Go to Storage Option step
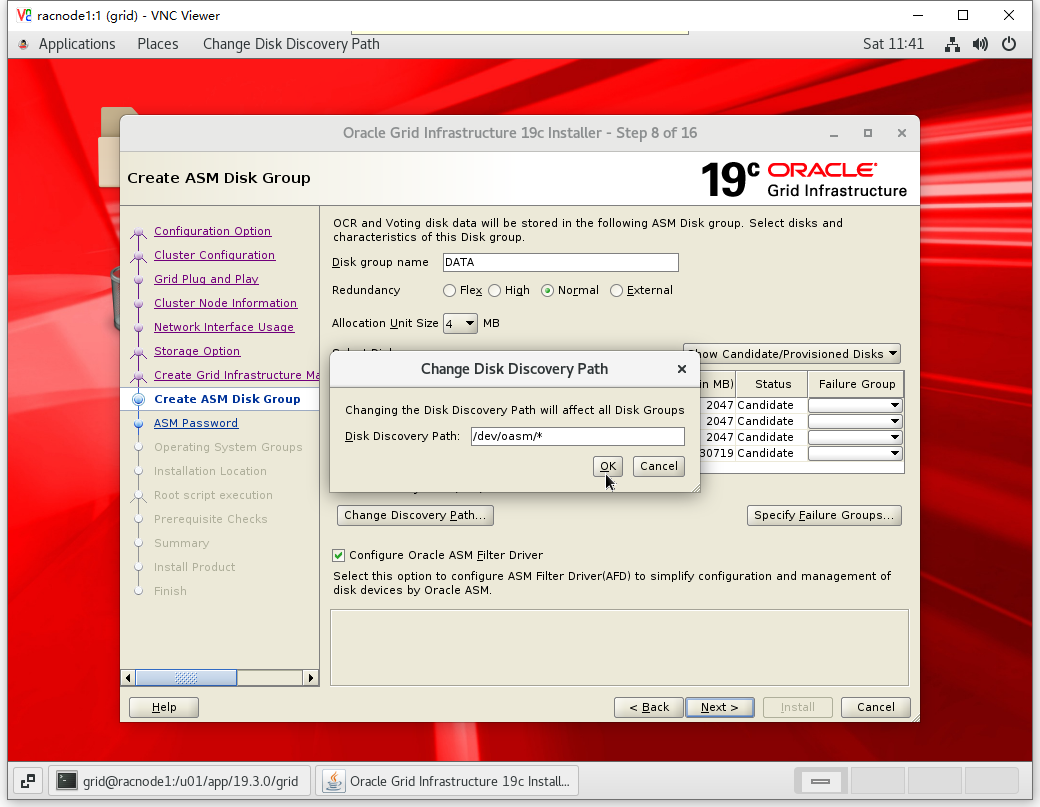The height and width of the screenshot is (807, 1040). 197,351
